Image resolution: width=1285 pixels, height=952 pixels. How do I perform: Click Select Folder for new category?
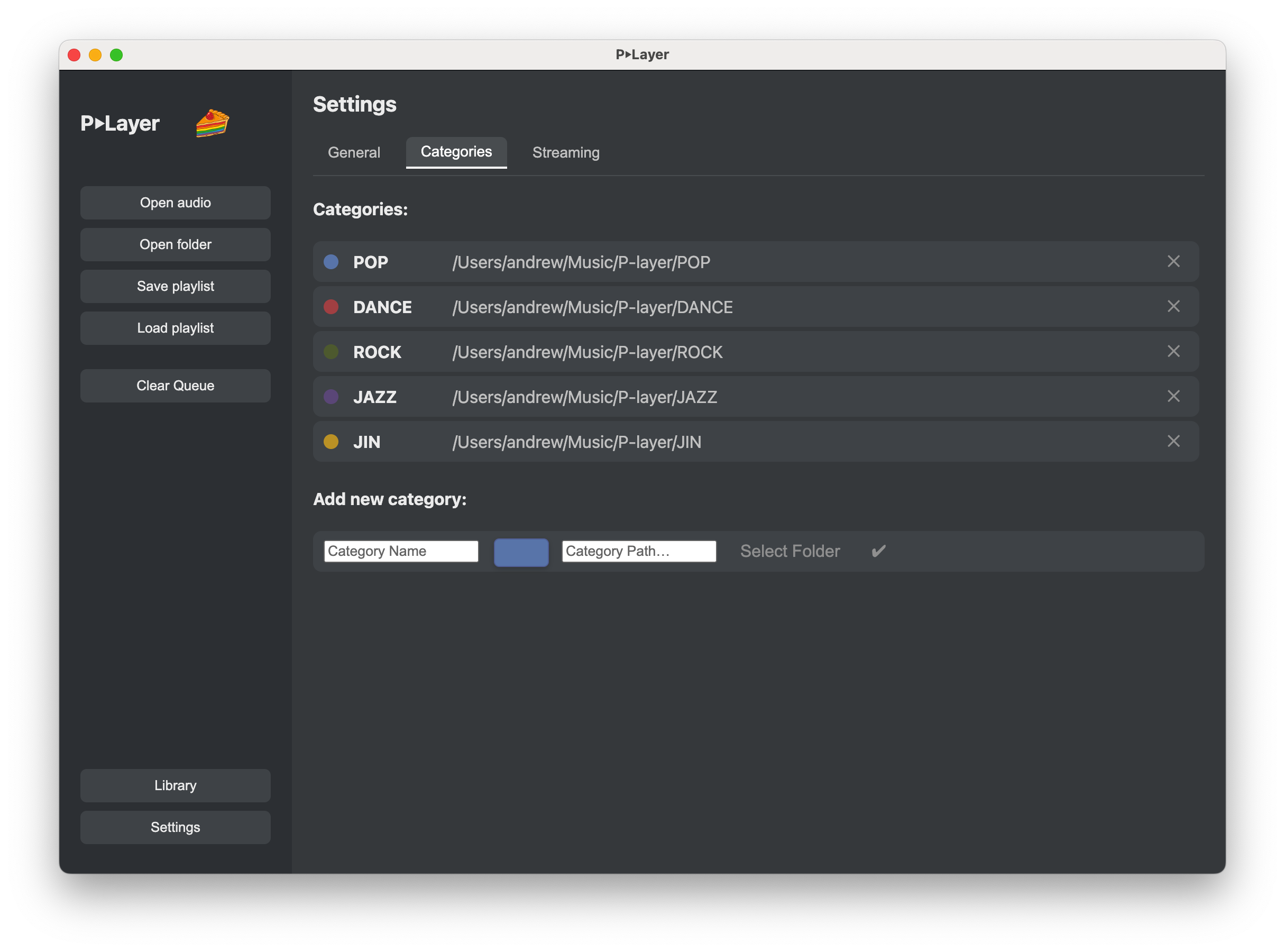[x=790, y=551]
